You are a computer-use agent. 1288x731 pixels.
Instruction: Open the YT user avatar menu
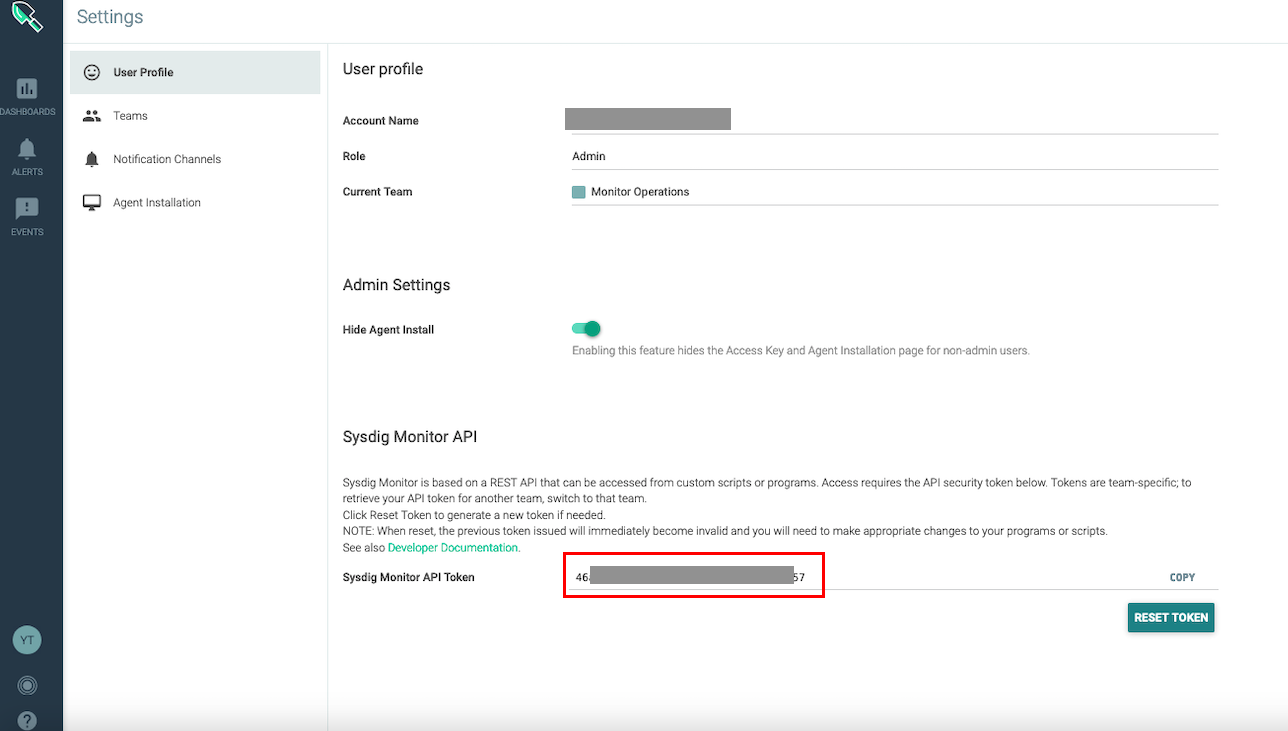click(x=27, y=640)
